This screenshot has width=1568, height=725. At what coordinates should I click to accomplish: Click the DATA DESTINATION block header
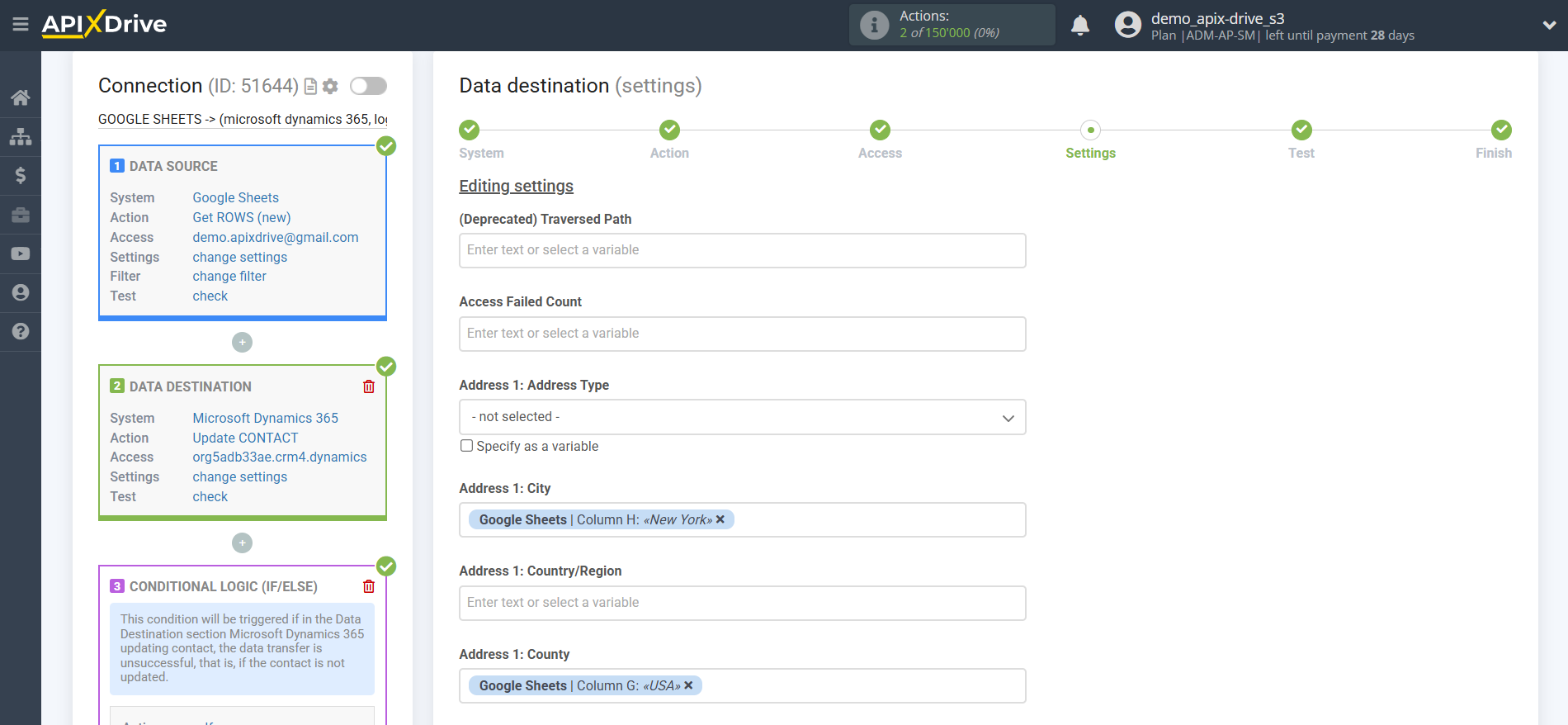tap(190, 386)
